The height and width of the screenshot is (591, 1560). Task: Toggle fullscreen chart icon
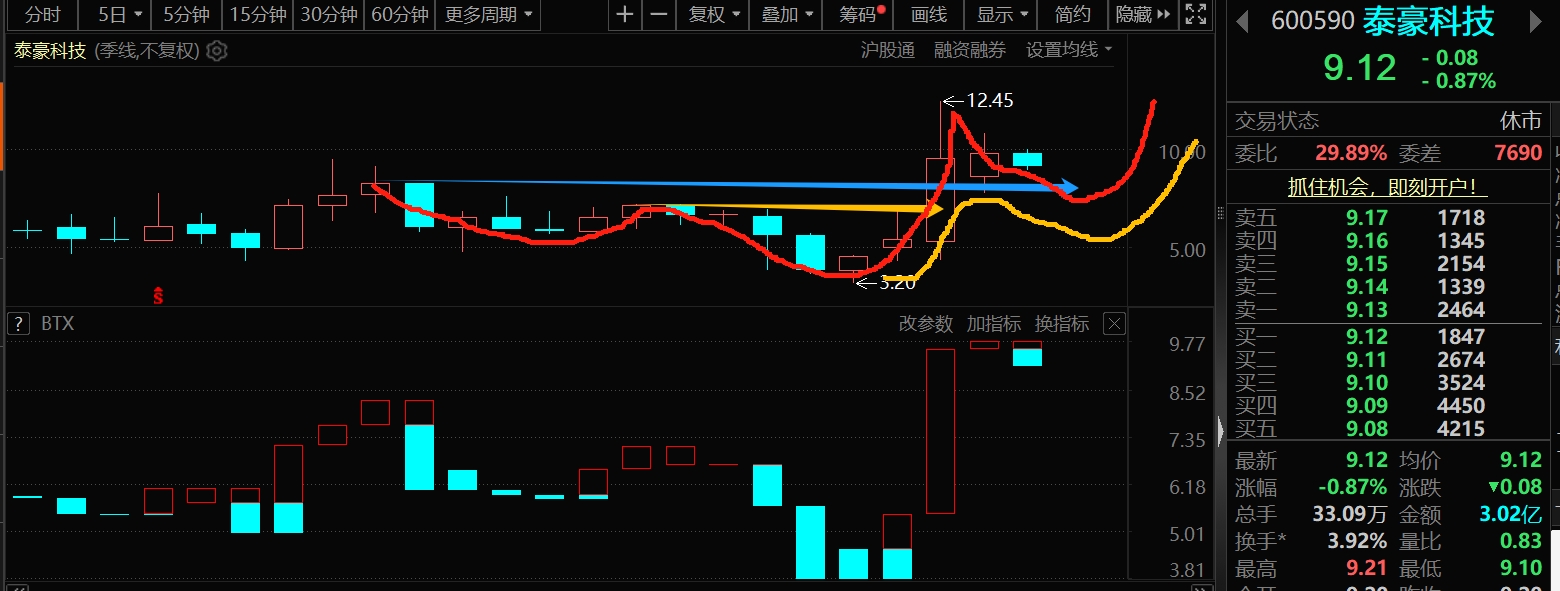point(1195,14)
